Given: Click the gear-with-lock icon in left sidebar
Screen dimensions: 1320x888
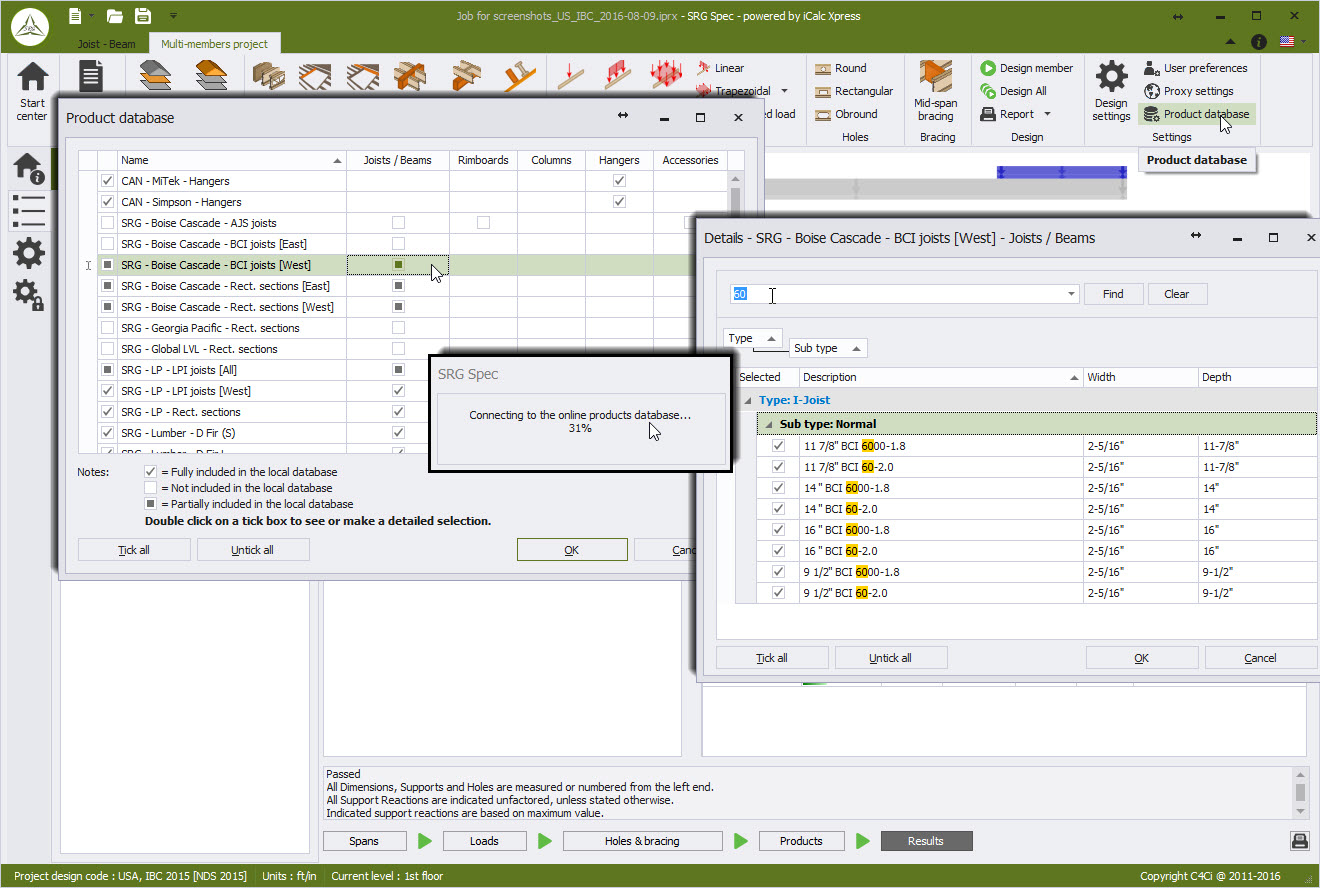Looking at the screenshot, I should (28, 294).
